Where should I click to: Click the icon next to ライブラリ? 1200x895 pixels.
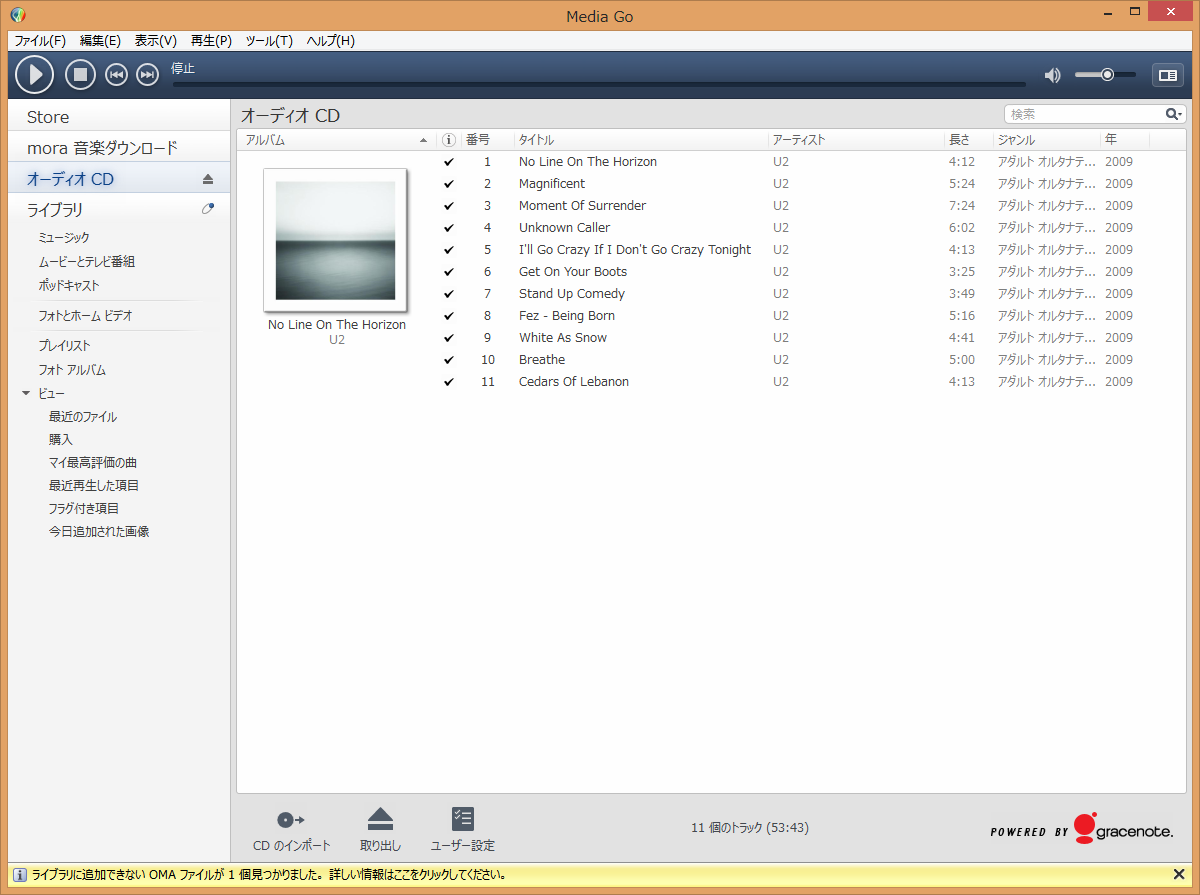click(208, 209)
